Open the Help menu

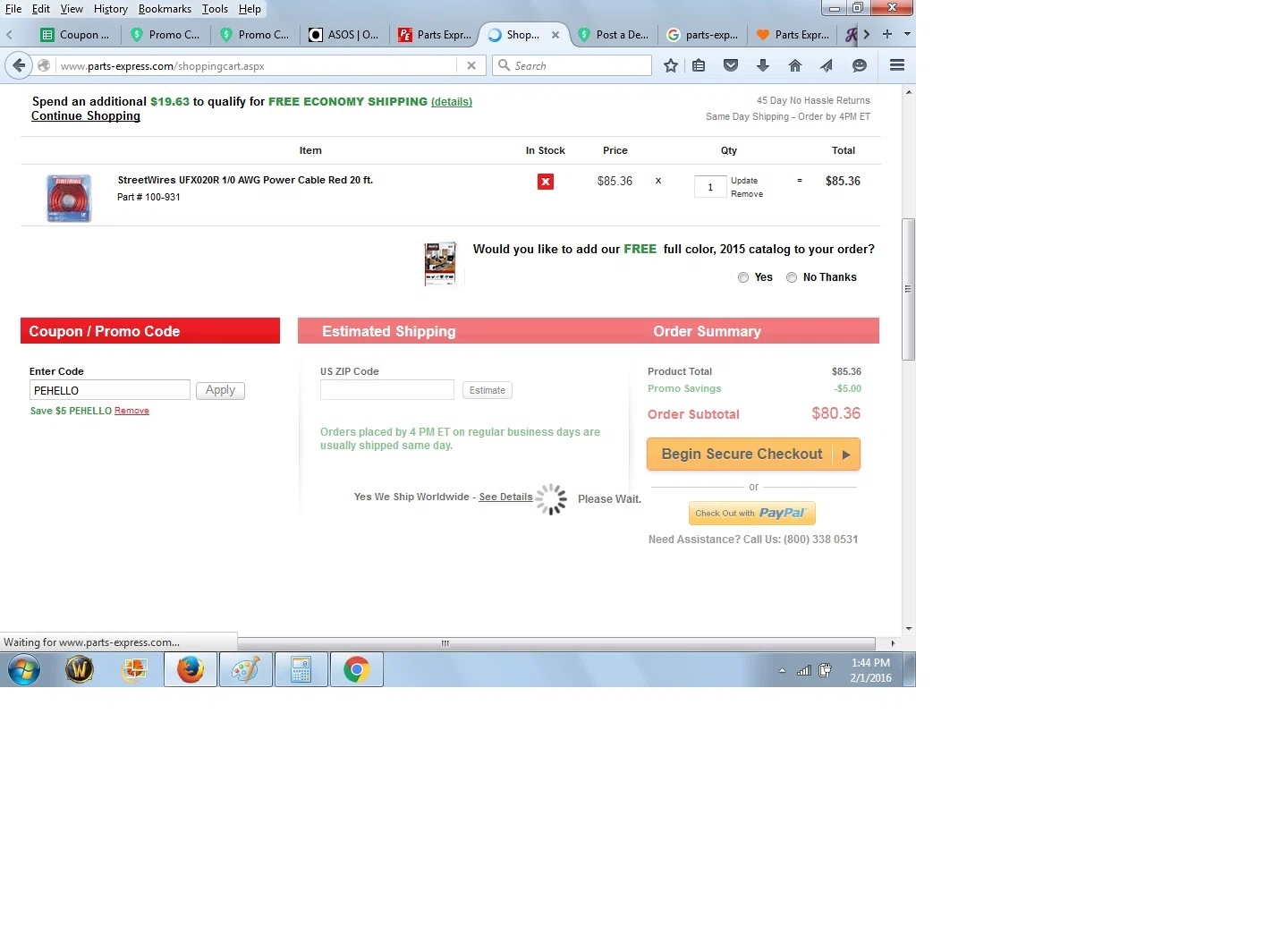[250, 9]
